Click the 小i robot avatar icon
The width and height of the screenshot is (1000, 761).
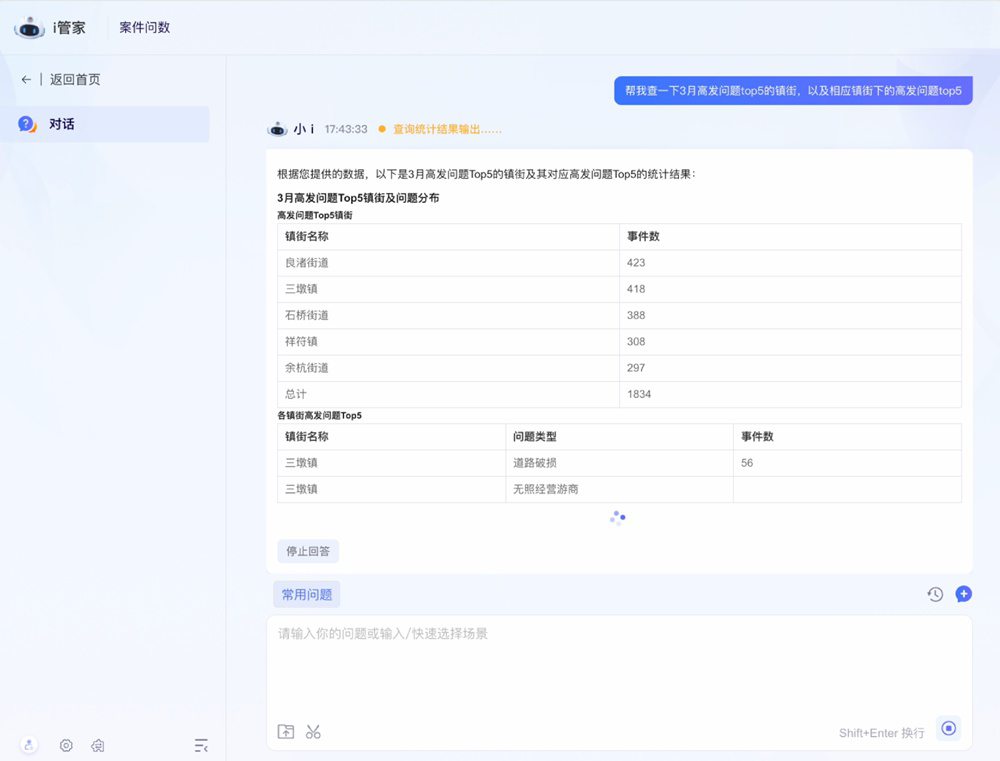277,129
